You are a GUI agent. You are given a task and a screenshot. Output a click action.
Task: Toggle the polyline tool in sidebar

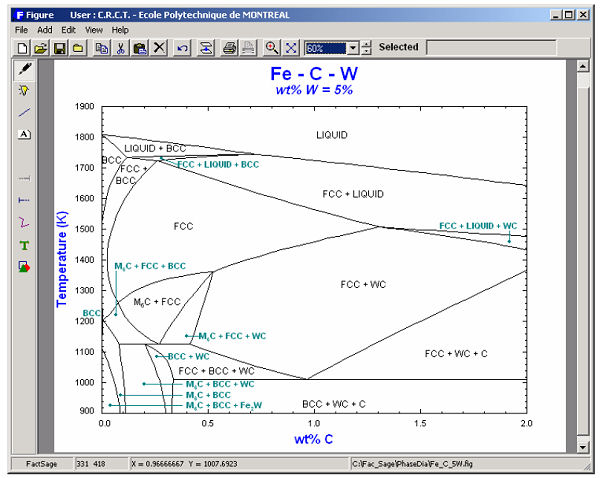point(24,222)
